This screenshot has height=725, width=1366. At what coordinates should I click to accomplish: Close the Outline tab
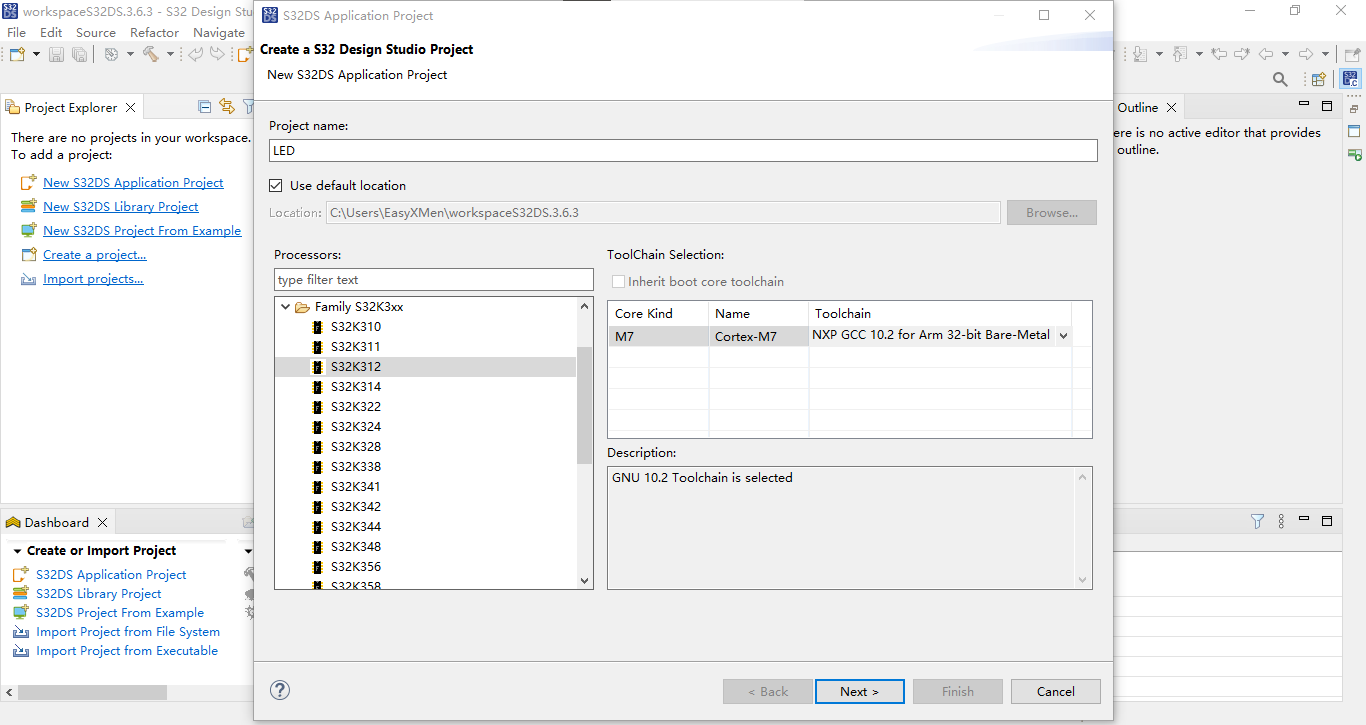[x=1172, y=107]
